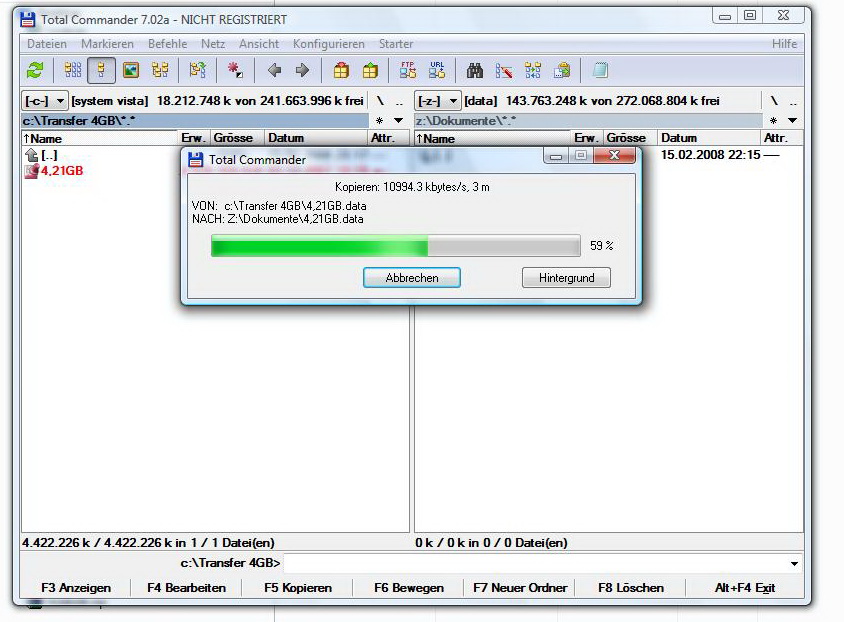Expand right panel directory history arrow
The width and height of the screenshot is (844, 622).
[x=792, y=121]
